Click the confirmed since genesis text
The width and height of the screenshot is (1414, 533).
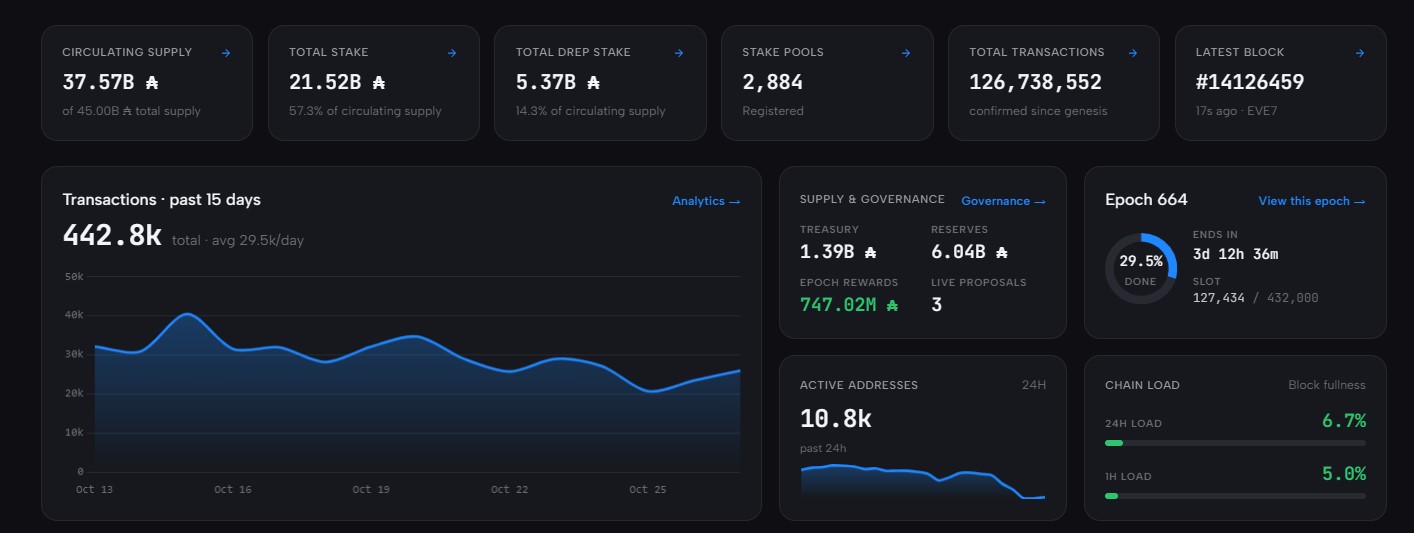[1038, 111]
